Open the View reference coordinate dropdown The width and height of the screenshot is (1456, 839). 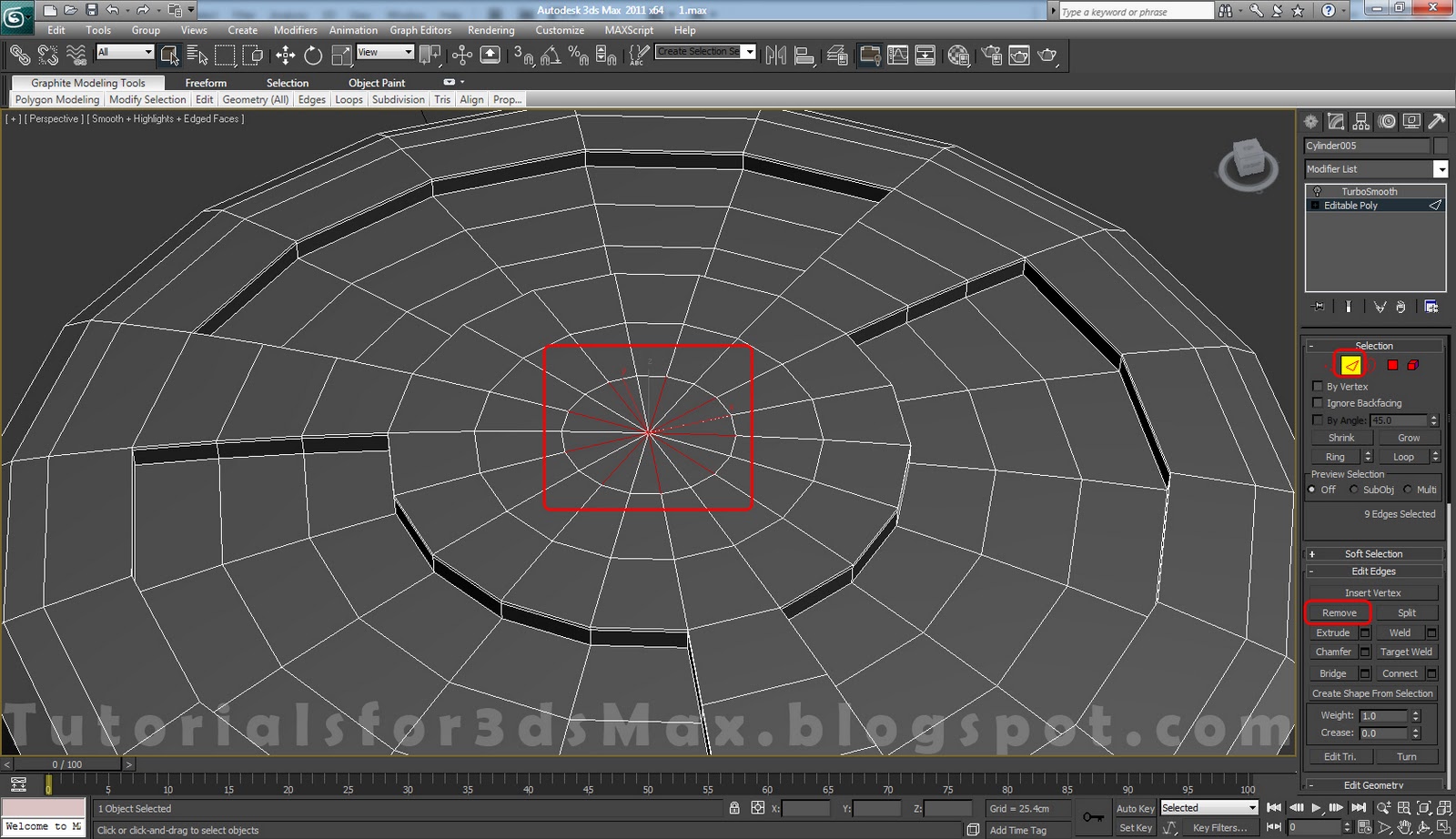pos(385,53)
